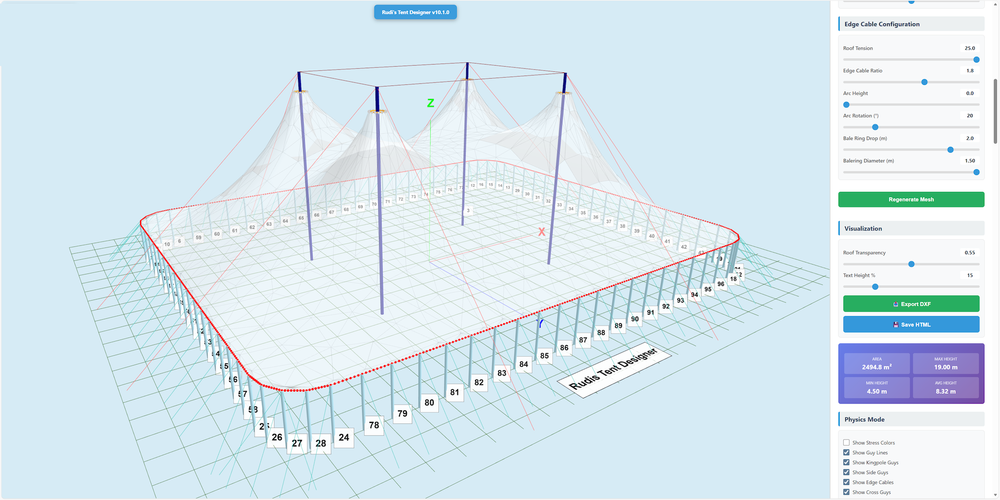This screenshot has height=500, width=1000.
Task: Click the Roof Transparency slider handle
Action: point(911,264)
